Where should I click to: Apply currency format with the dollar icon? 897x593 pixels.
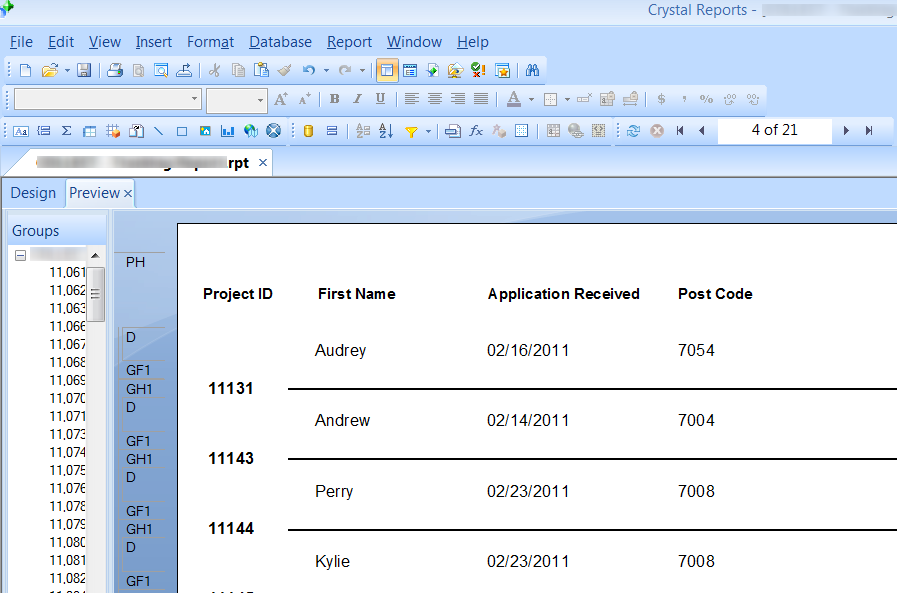click(661, 99)
